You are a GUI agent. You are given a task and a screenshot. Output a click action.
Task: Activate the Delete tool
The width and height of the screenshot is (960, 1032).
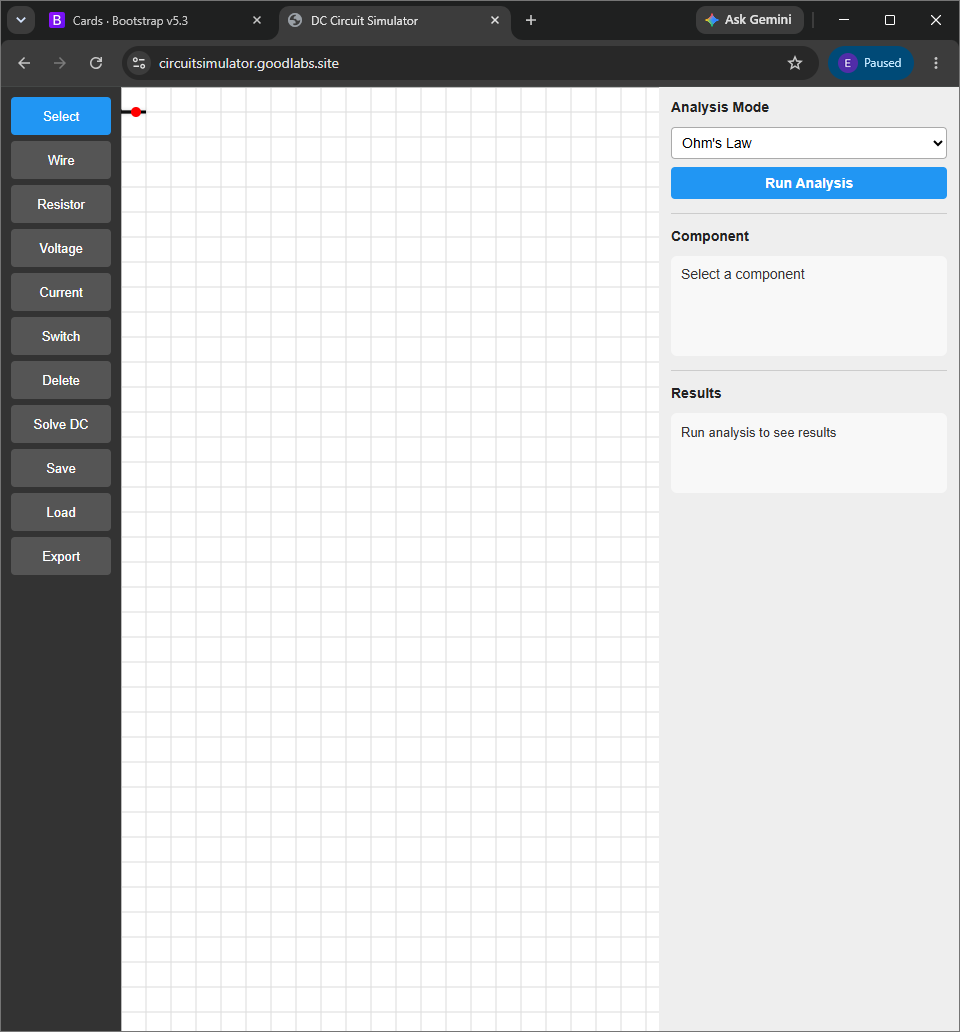coord(61,380)
